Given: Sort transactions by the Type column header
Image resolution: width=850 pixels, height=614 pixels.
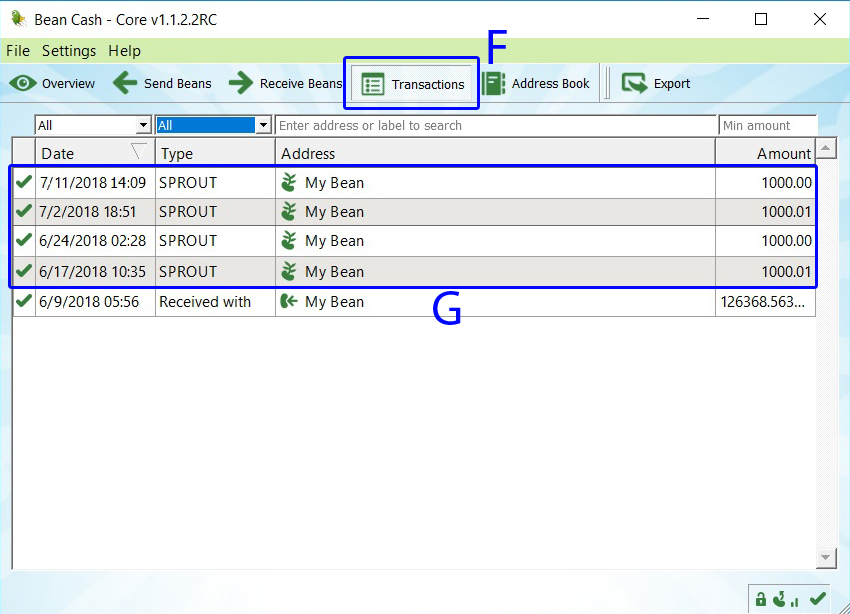Looking at the screenshot, I should 215,153.
